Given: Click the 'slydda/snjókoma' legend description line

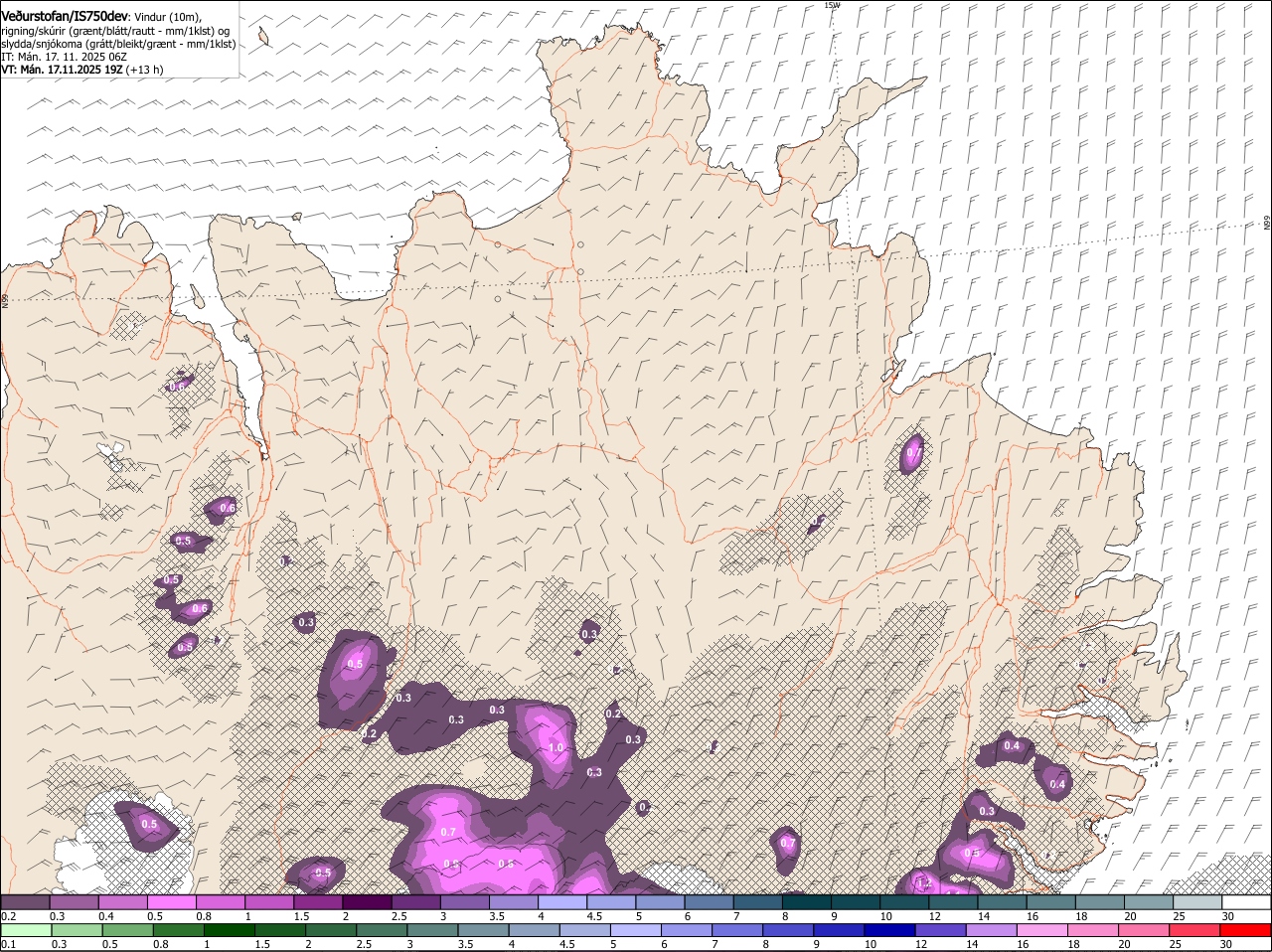Looking at the screenshot, I should [118, 44].
